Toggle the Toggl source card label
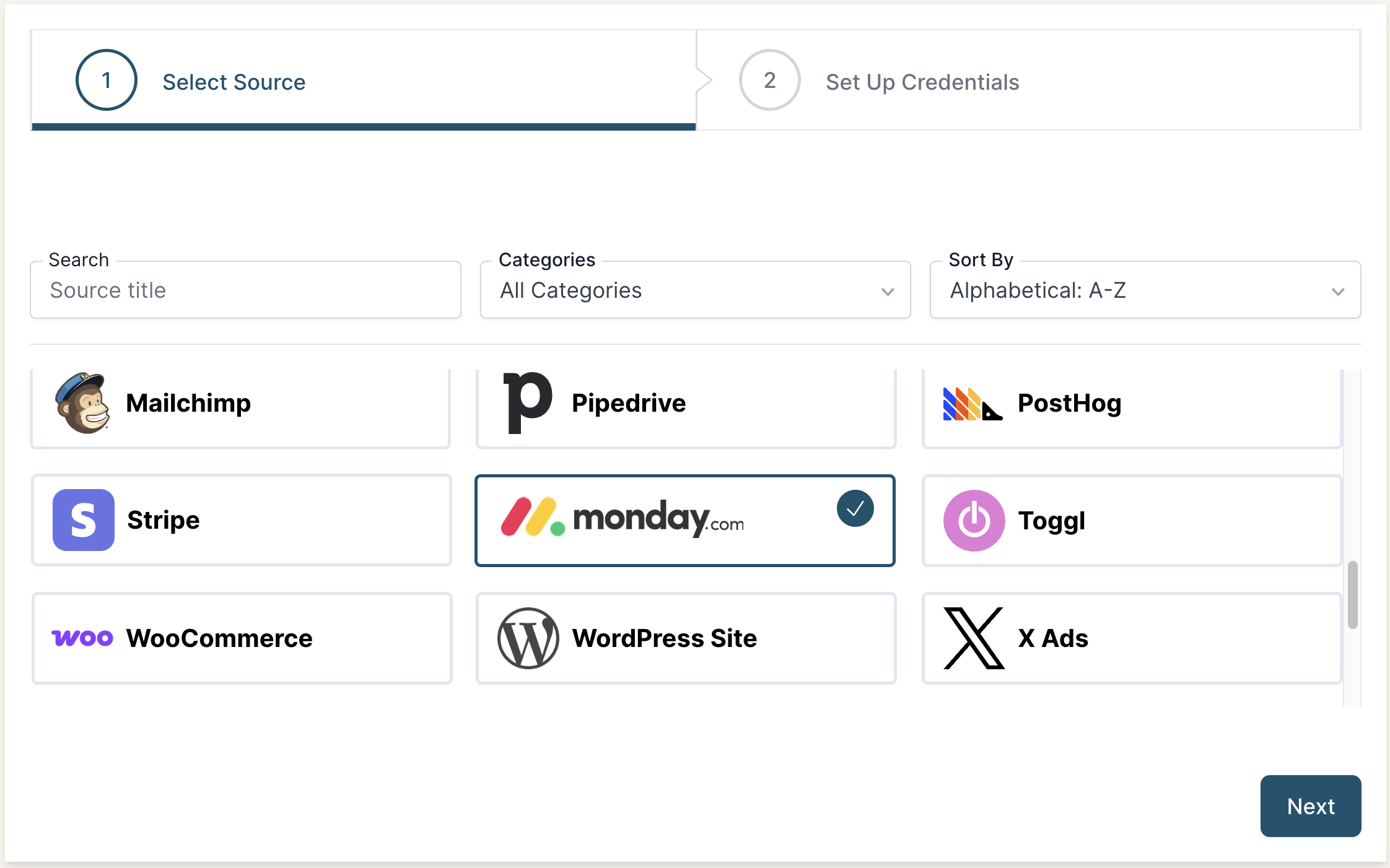 point(1051,521)
